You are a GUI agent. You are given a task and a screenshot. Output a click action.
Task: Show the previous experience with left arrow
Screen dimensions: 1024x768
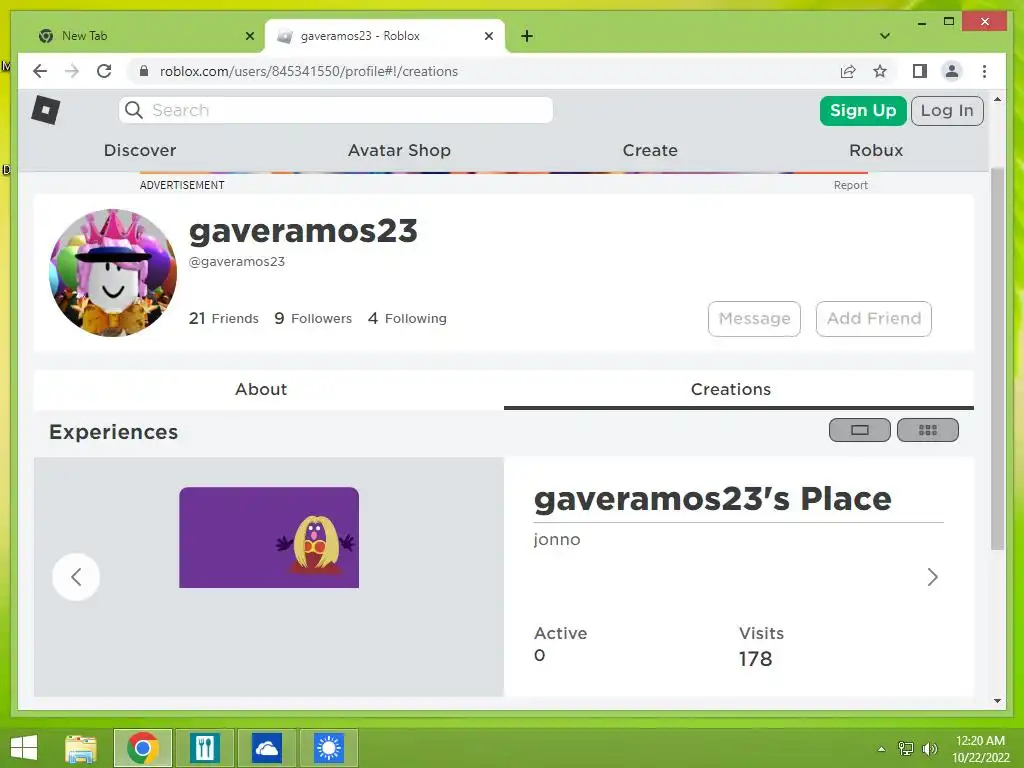pyautogui.click(x=76, y=577)
